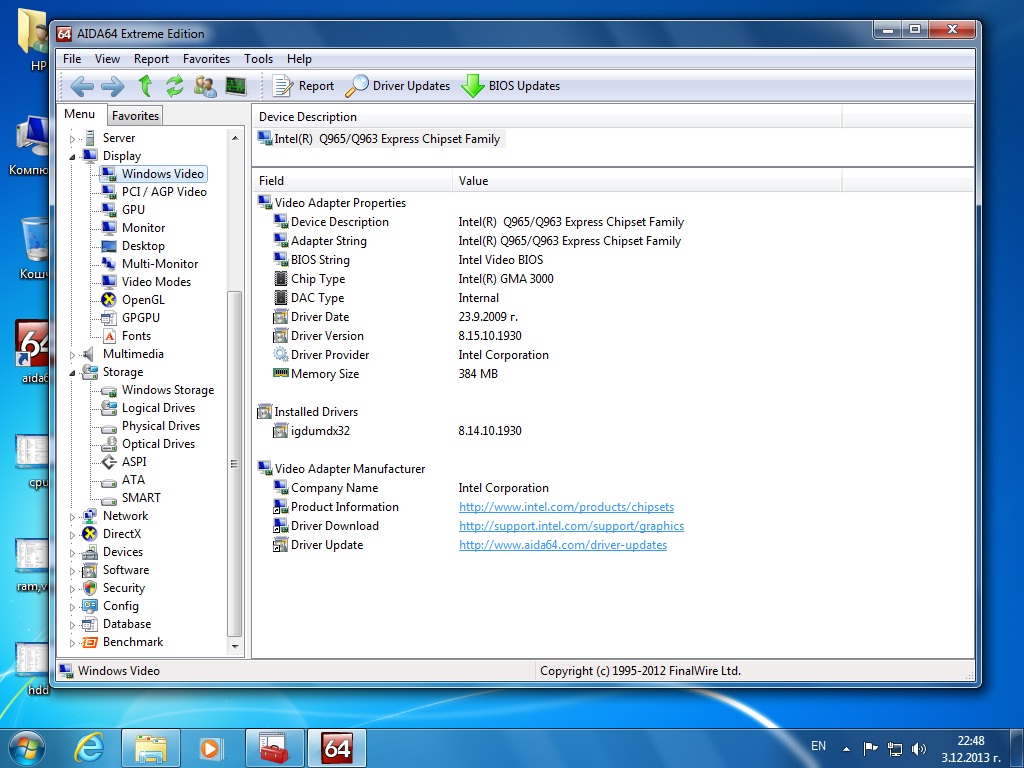
Task: Click the Report page icon
Action: pyautogui.click(x=282, y=86)
